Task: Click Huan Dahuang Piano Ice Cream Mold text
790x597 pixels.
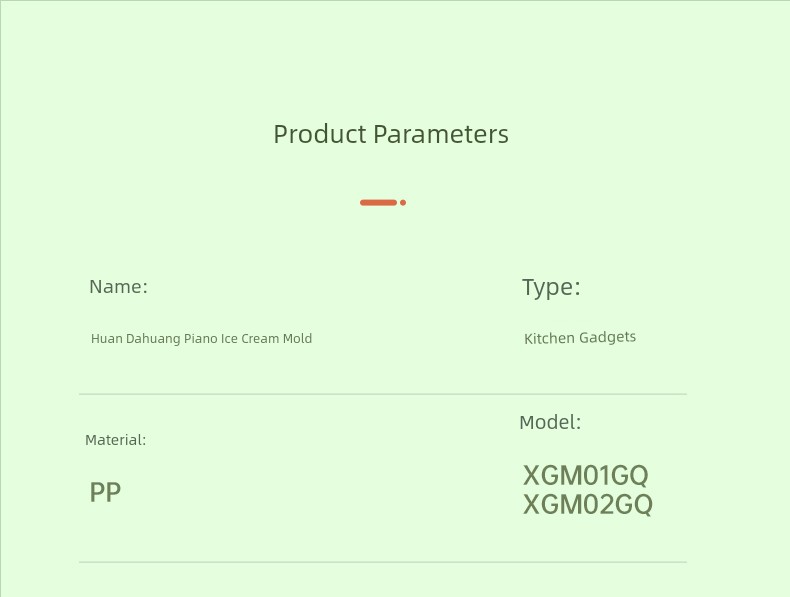Action: click(202, 339)
